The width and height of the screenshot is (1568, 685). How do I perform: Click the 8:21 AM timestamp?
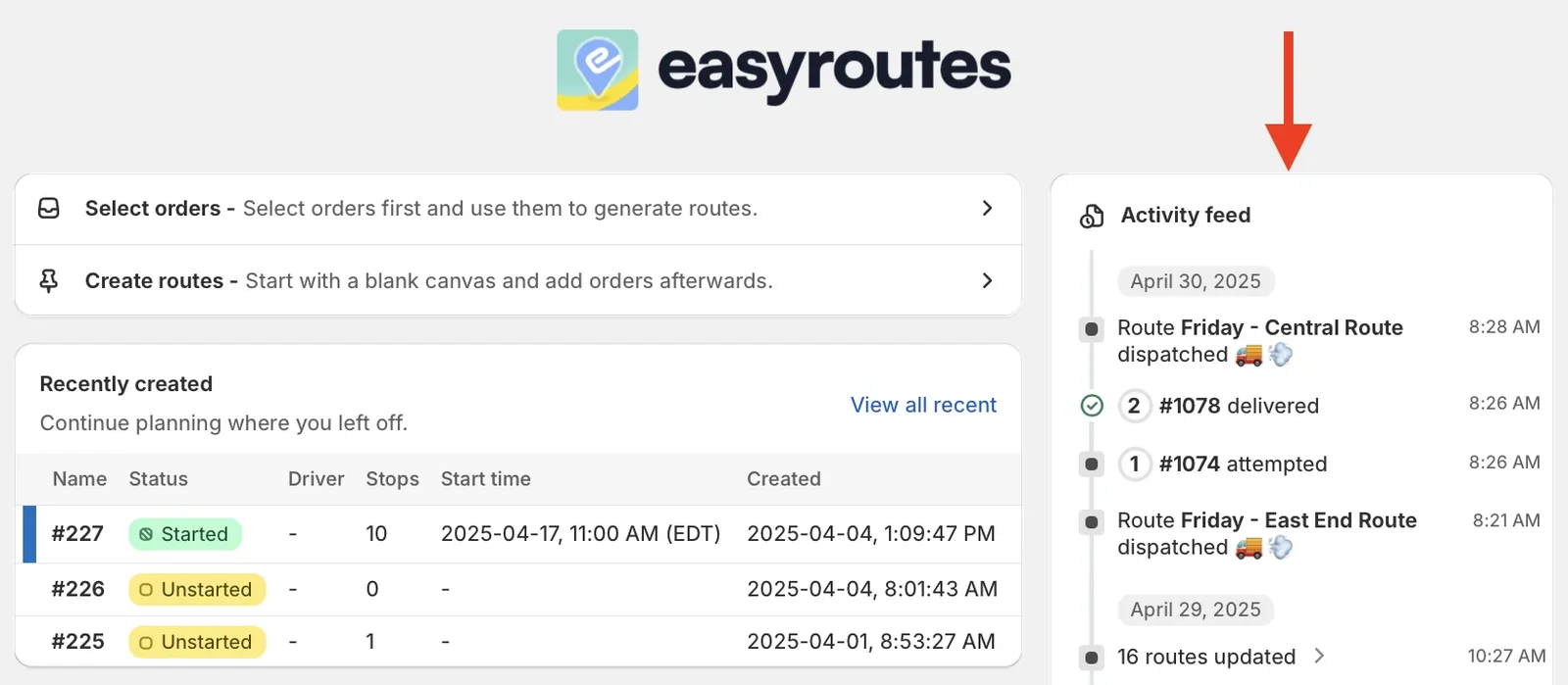click(1506, 520)
